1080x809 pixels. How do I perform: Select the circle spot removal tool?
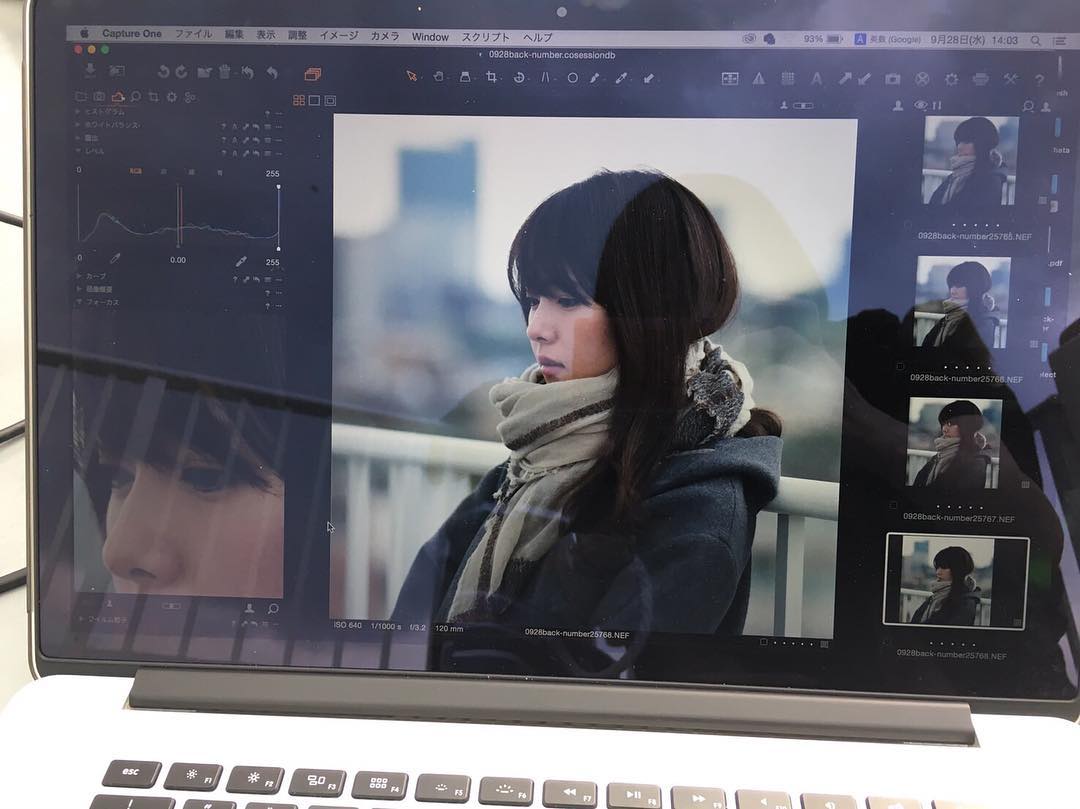pyautogui.click(x=572, y=78)
